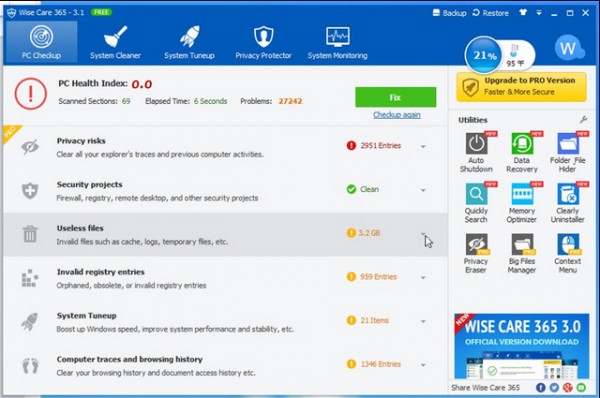Open the Privacy Eraser utility
Image resolution: width=600 pixels, height=398 pixels.
pyautogui.click(x=476, y=253)
